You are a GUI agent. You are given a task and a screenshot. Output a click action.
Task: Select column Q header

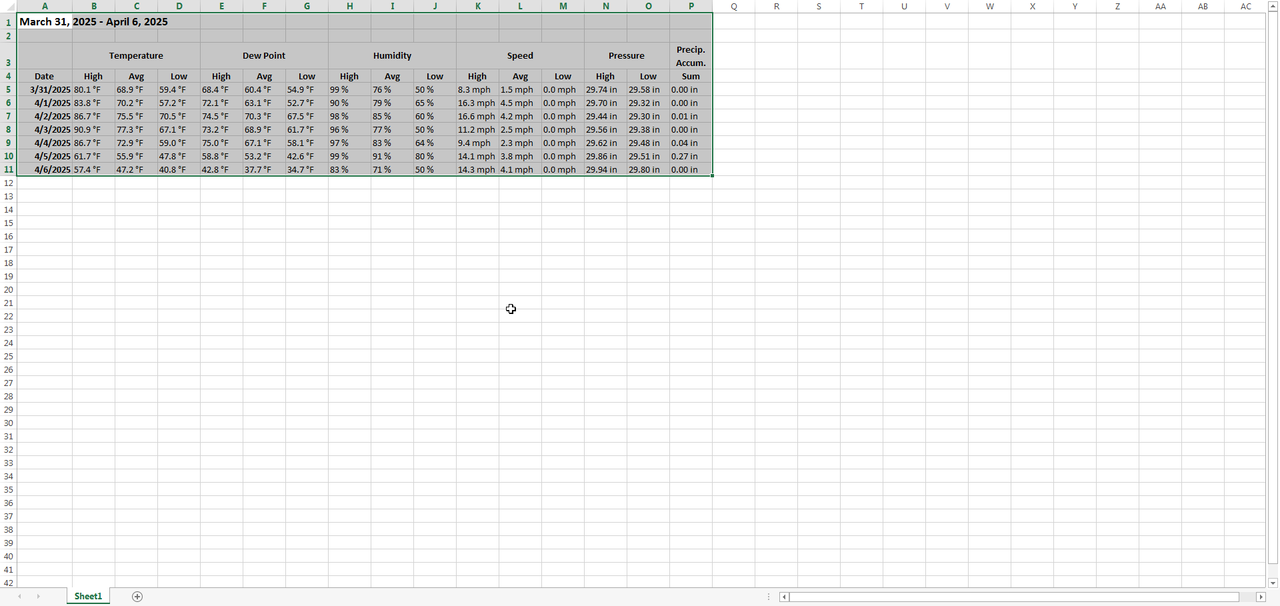tap(734, 6)
